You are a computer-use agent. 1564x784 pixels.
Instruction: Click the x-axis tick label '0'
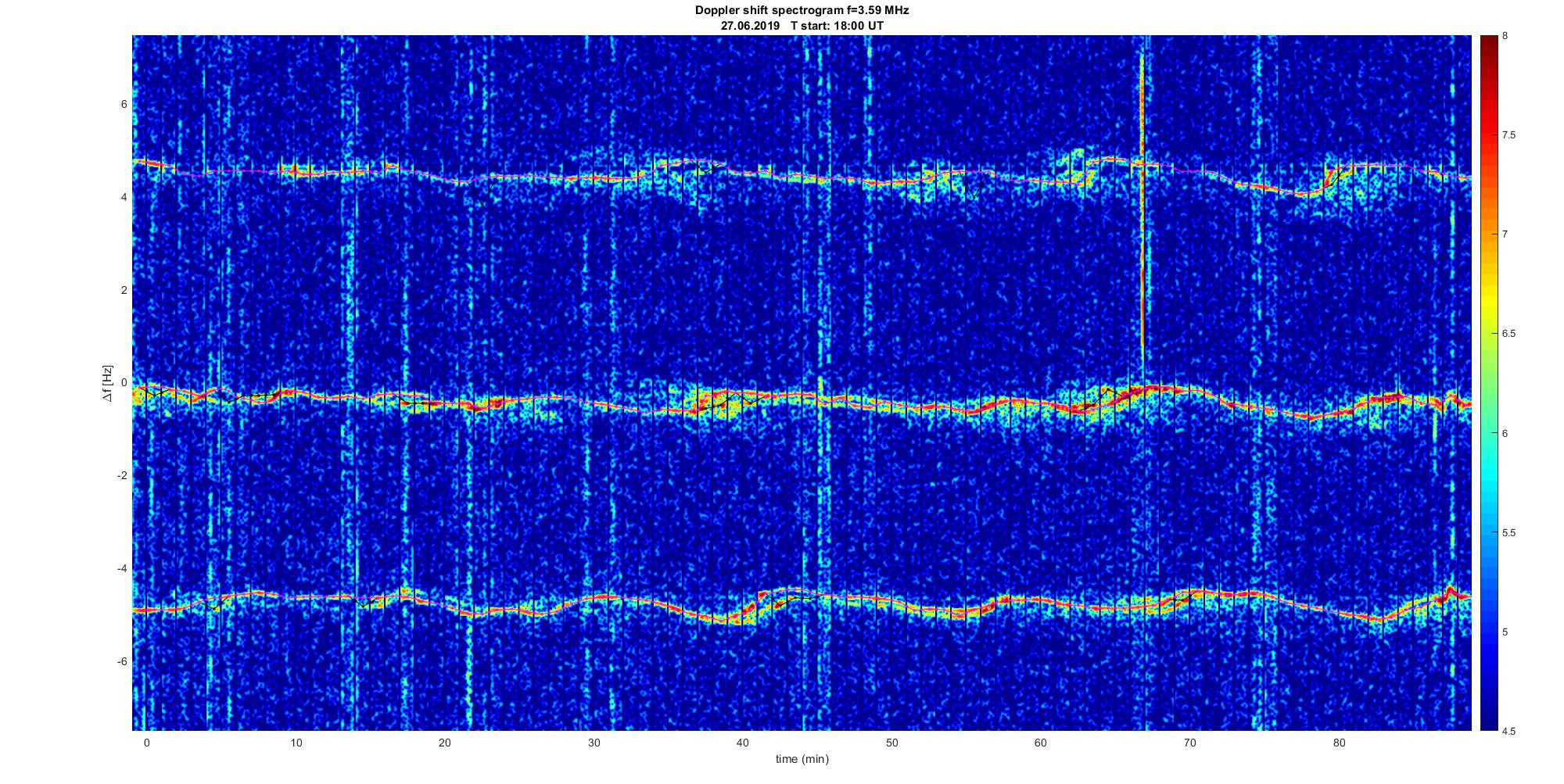point(146,743)
